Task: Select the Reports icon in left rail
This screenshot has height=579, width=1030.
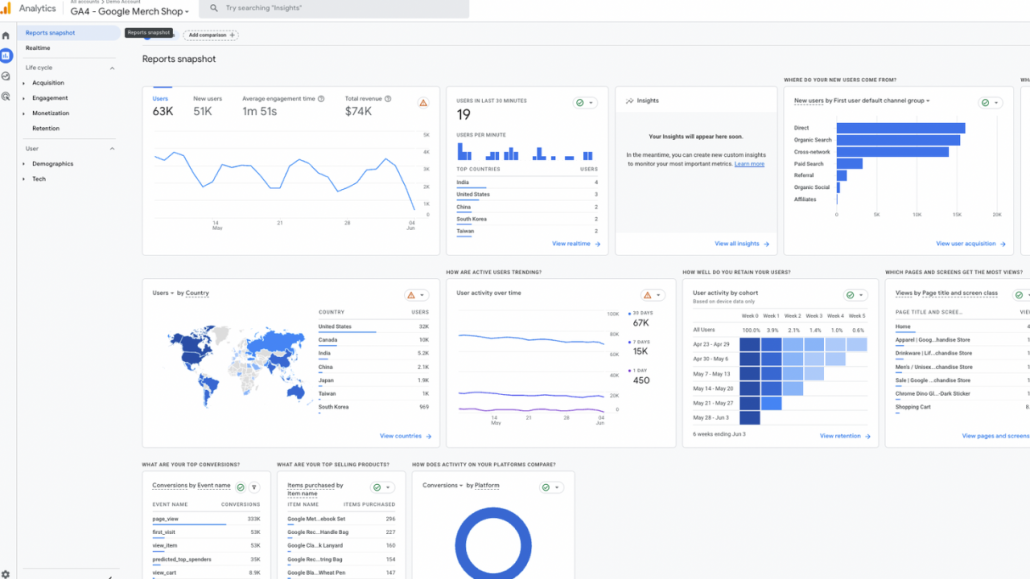Action: [x=6, y=56]
